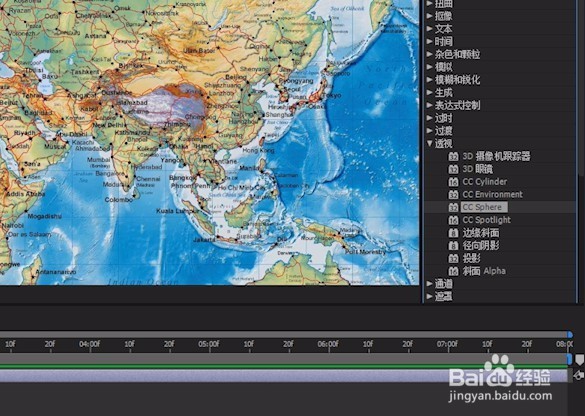Click the comp flowchart button beside the layer bar
Image resolution: width=585 pixels, height=416 pixels.
click(579, 375)
